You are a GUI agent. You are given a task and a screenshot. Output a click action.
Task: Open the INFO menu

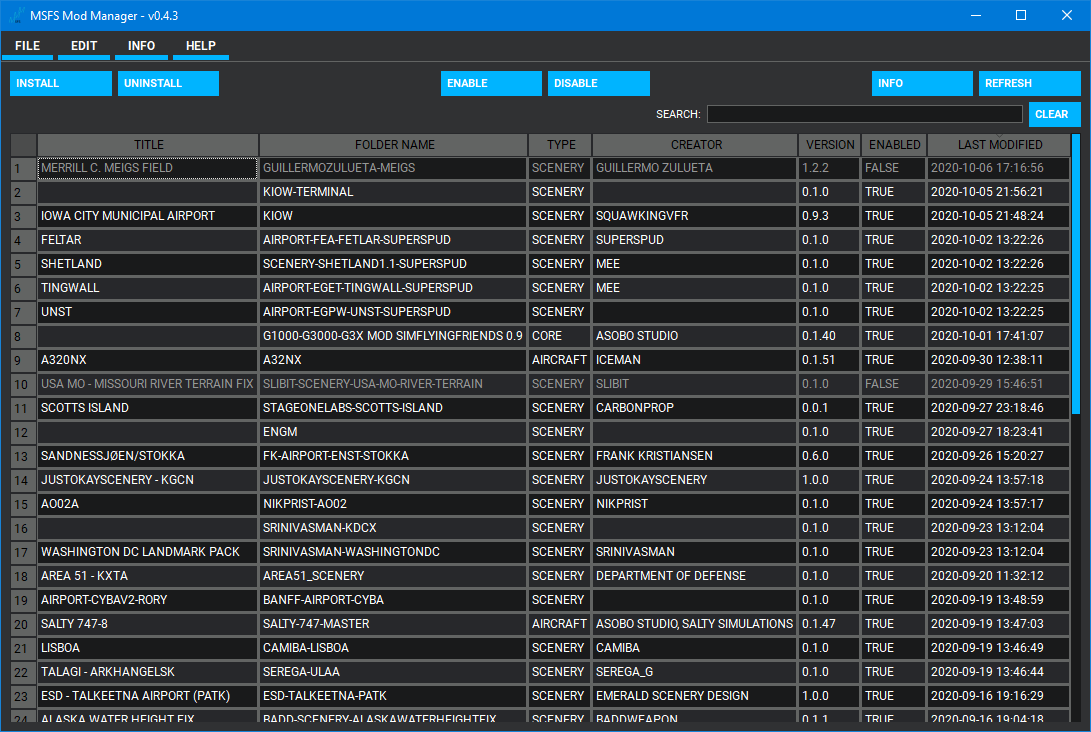pos(141,46)
